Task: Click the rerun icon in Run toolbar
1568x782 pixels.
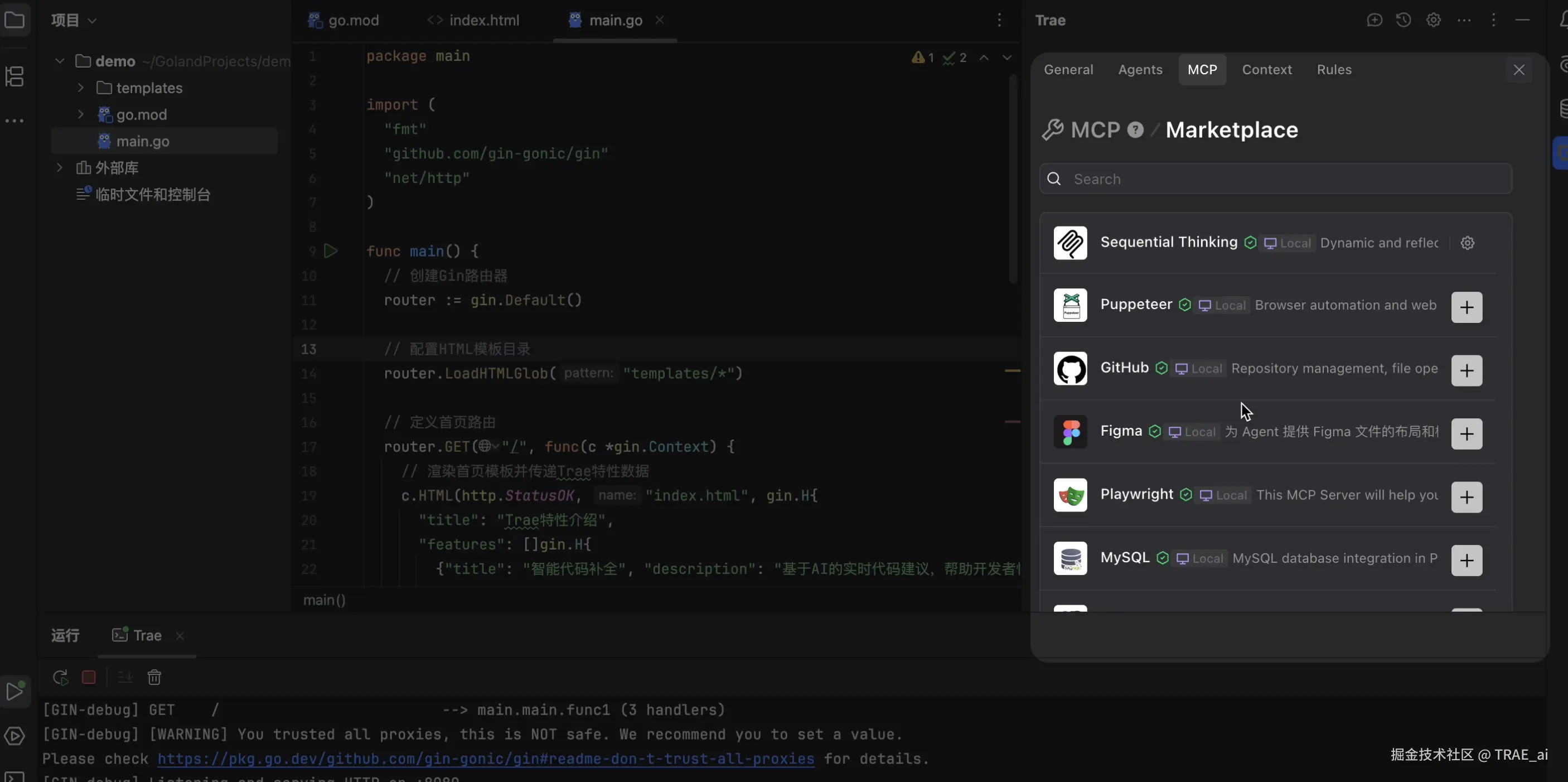Action: click(x=60, y=677)
